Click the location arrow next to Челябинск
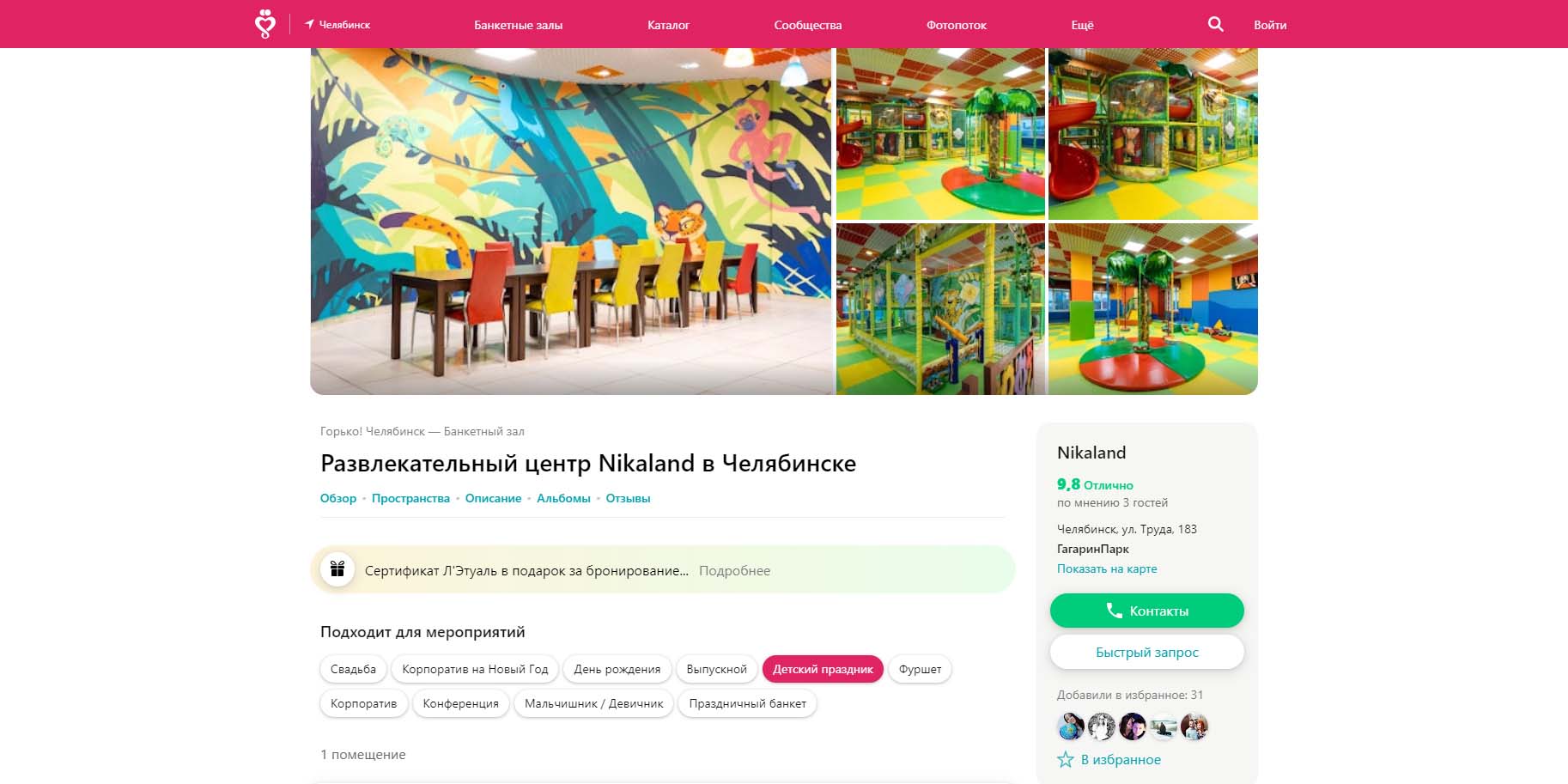This screenshot has height=784, width=1568. coord(309,24)
